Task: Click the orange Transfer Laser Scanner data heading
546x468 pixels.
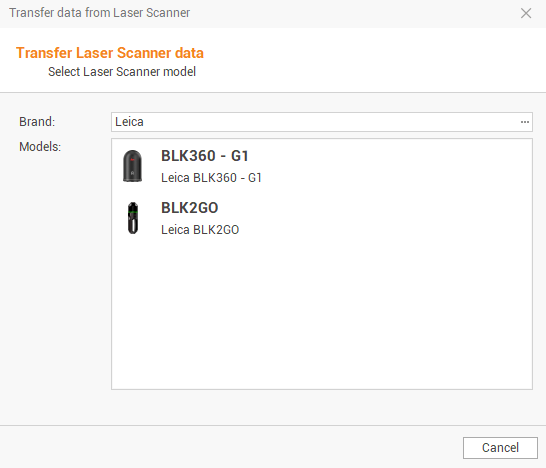Action: [110, 53]
